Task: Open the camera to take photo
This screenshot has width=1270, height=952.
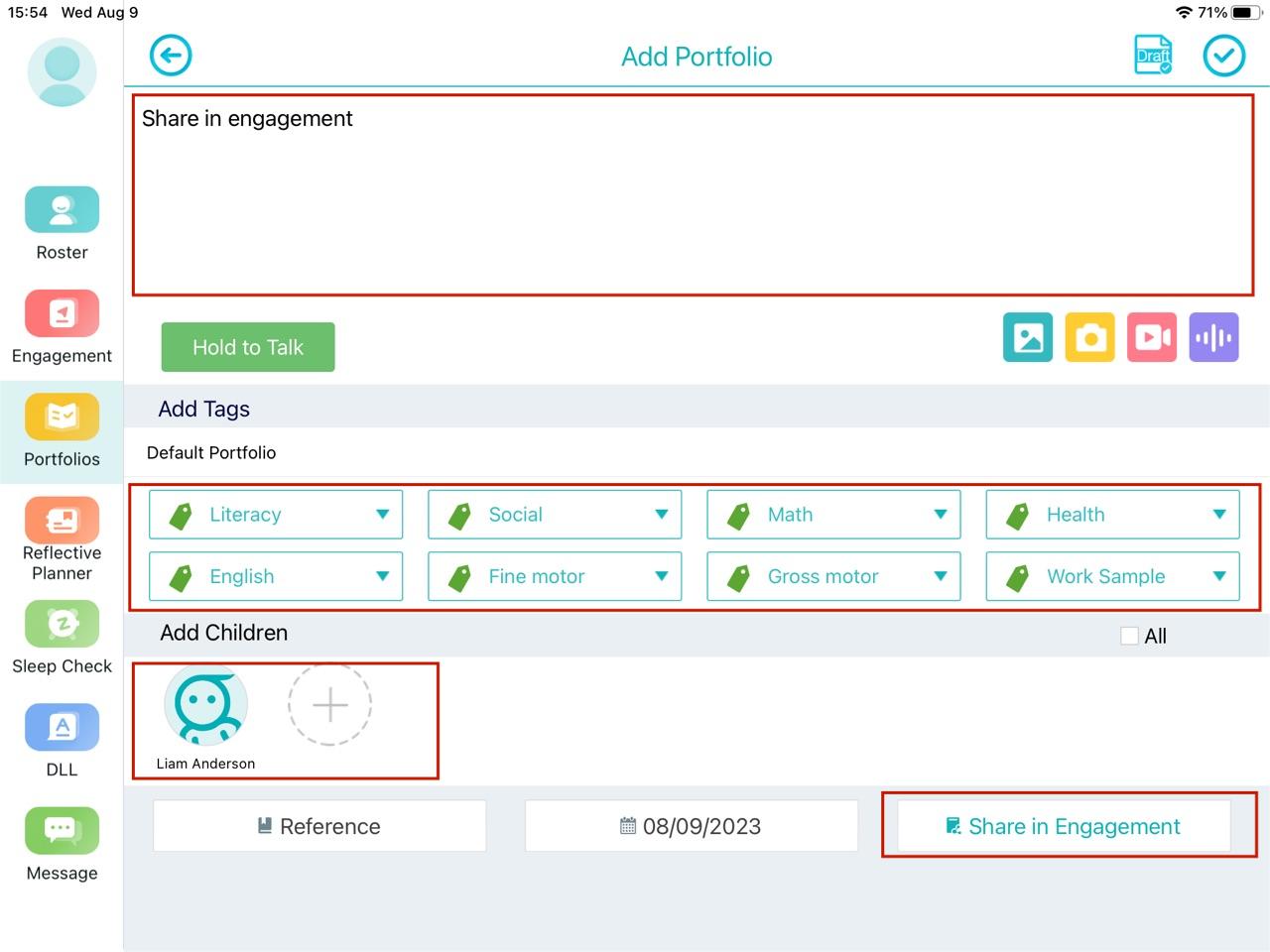Action: [1089, 337]
